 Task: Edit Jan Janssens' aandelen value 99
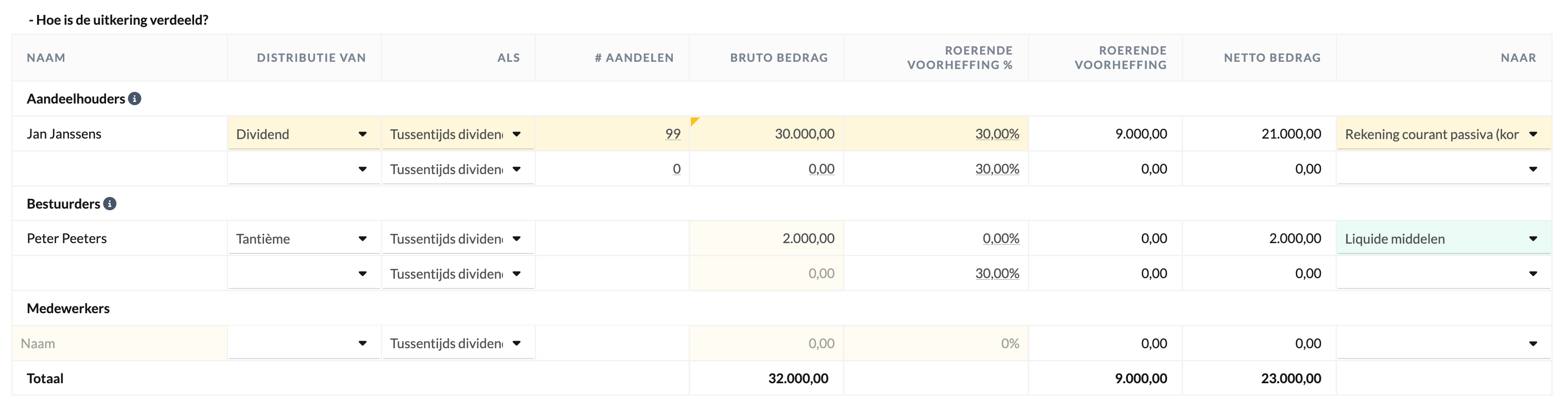pyautogui.click(x=672, y=134)
